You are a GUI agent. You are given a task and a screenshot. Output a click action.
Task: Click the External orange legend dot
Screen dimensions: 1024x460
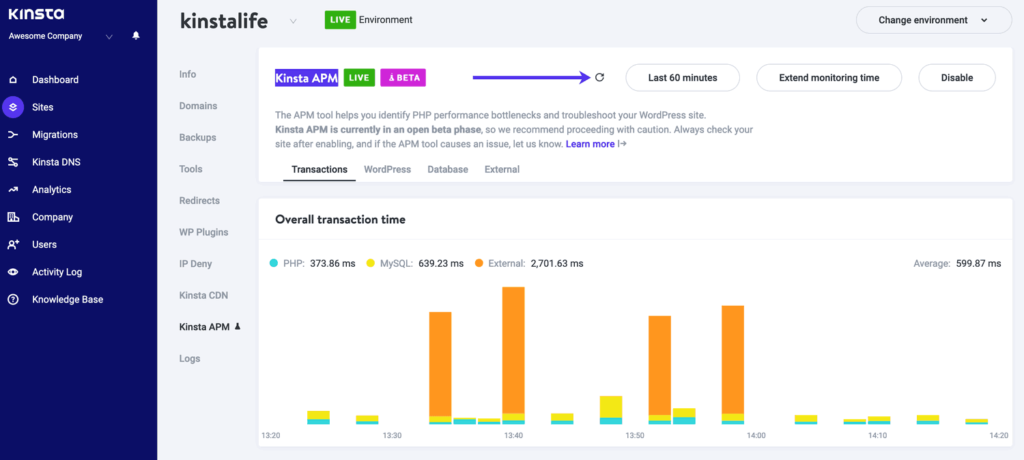(x=479, y=263)
